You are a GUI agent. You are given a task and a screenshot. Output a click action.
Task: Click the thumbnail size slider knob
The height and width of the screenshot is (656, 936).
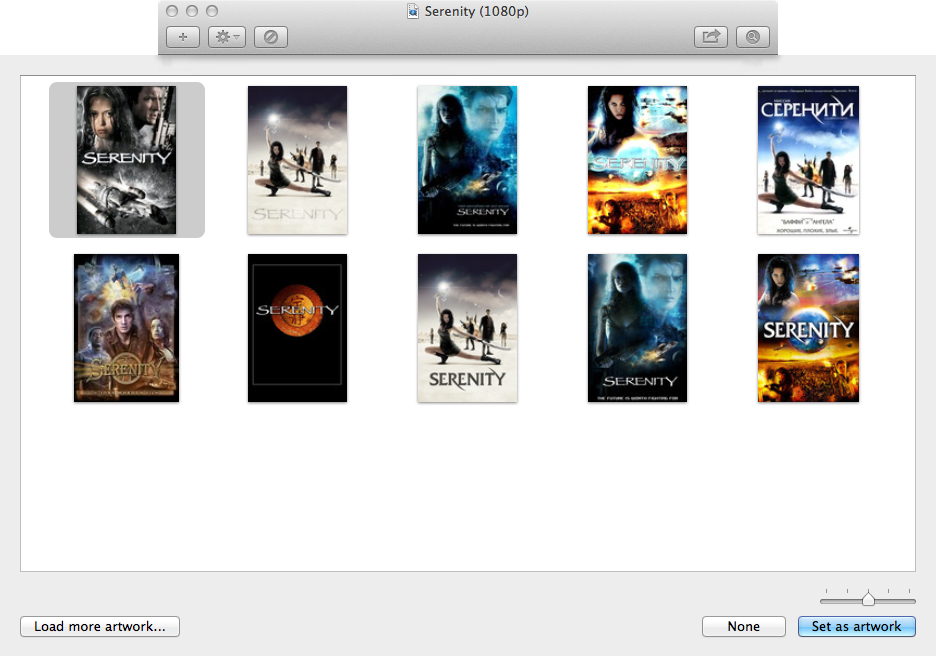tap(869, 598)
